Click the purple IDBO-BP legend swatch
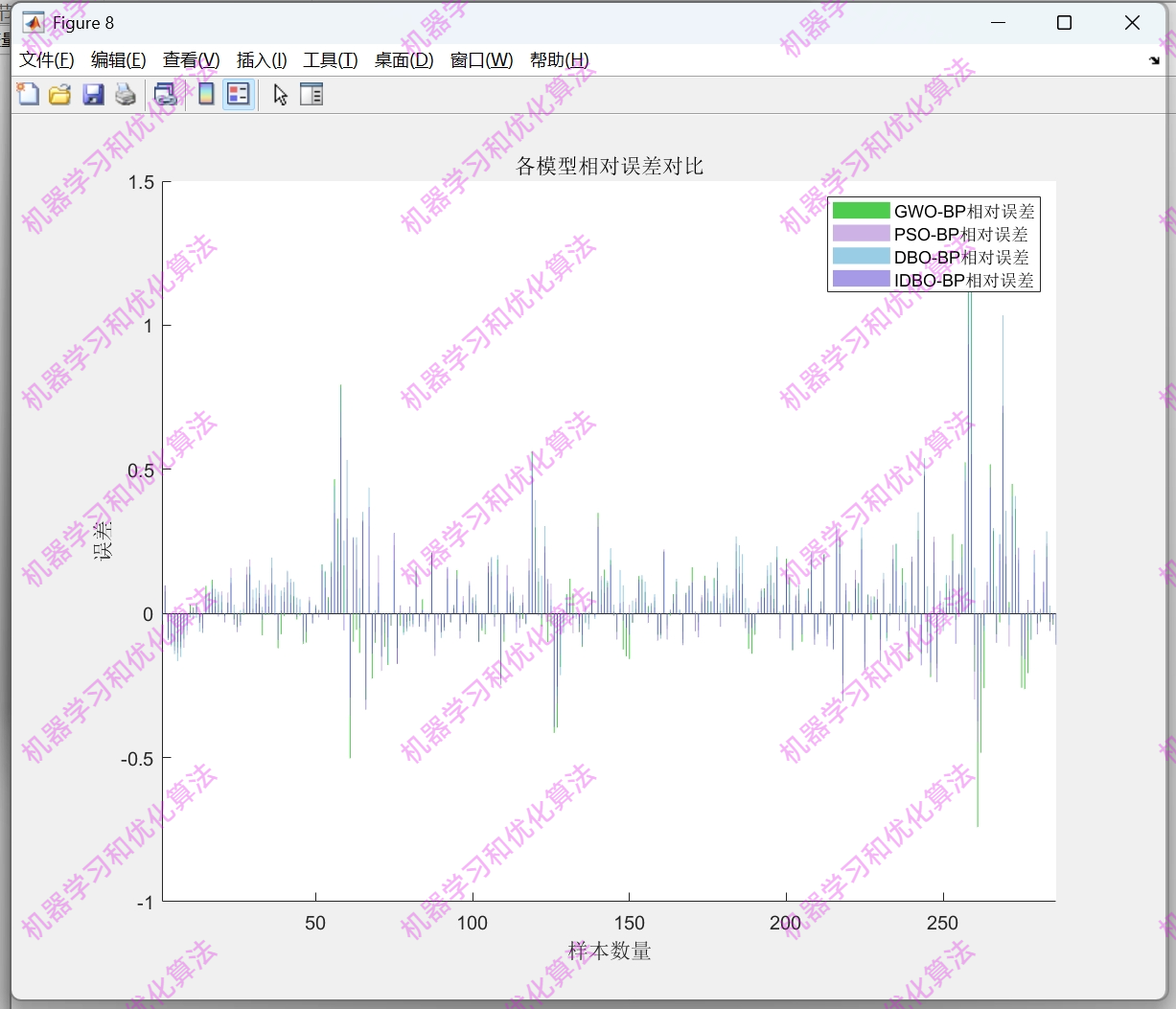The image size is (1176, 1009). [862, 280]
